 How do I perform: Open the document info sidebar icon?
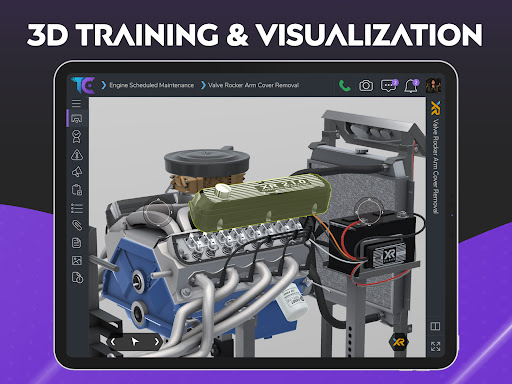[77, 277]
